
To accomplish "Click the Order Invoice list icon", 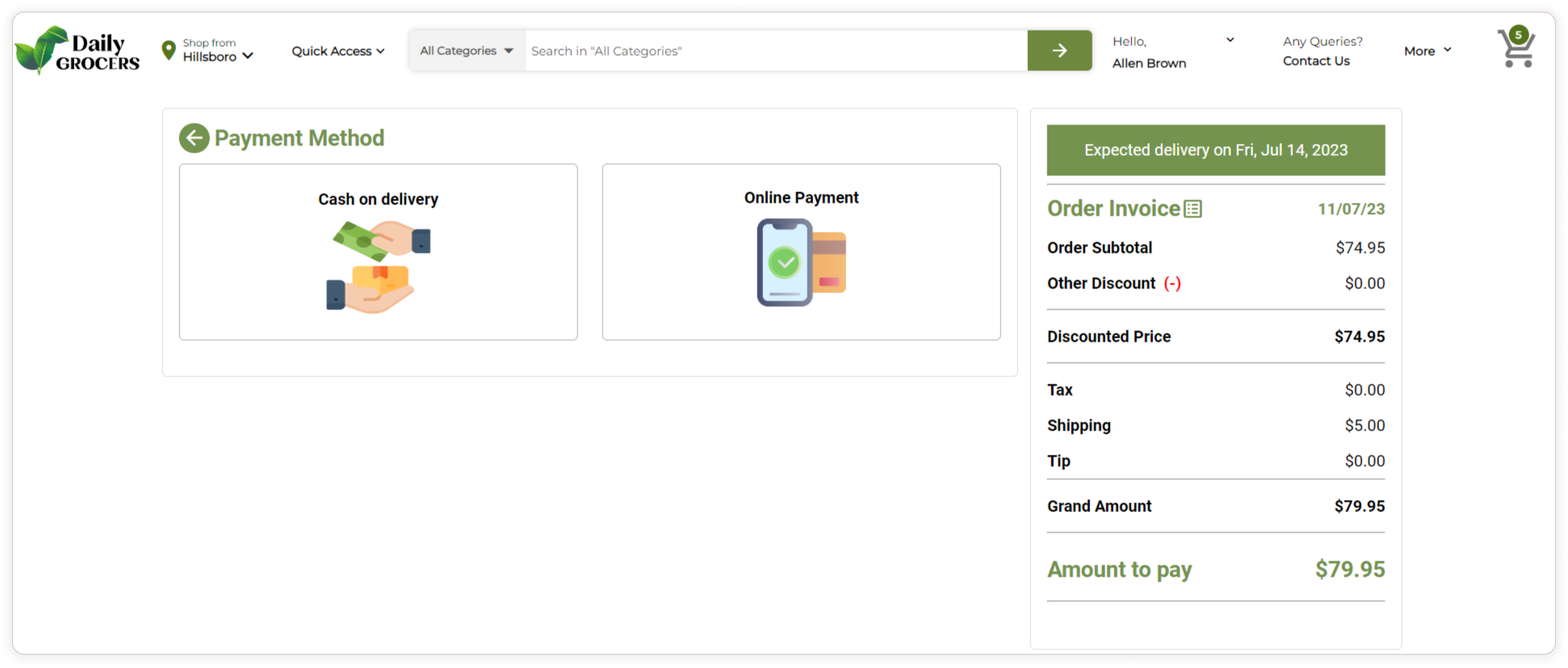I will pos(1193,209).
